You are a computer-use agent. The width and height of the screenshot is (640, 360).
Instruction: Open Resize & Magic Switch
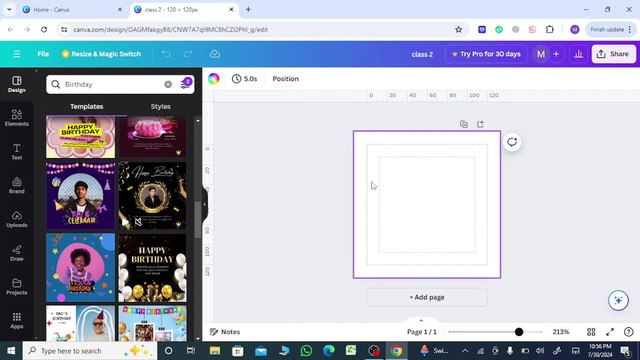[101, 54]
